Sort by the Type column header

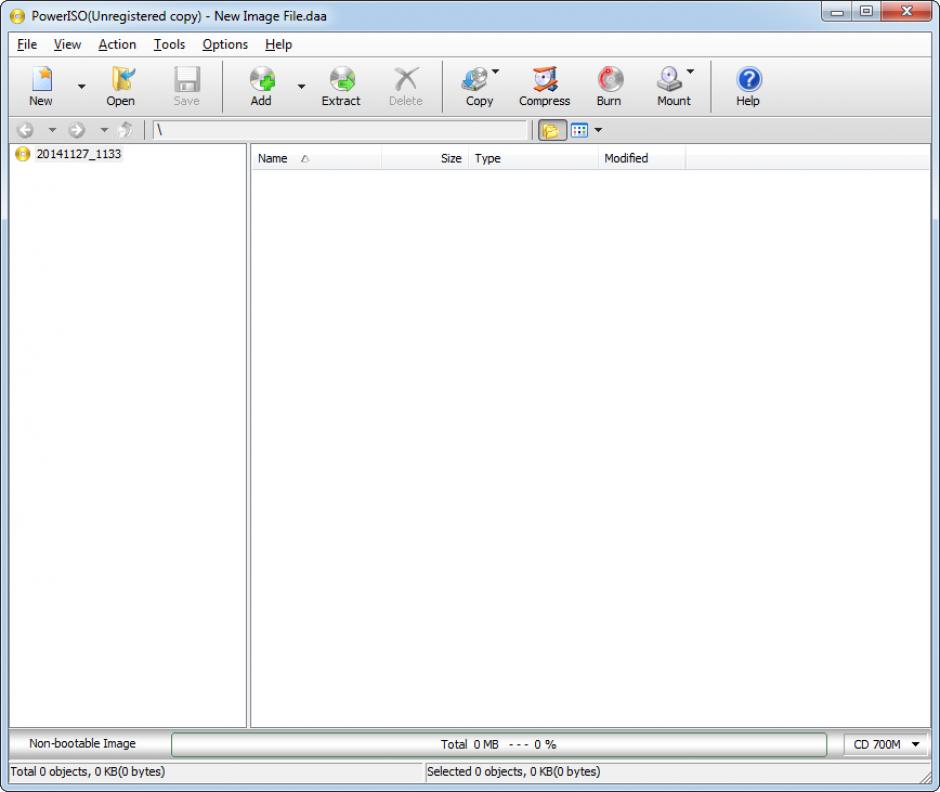(532, 158)
